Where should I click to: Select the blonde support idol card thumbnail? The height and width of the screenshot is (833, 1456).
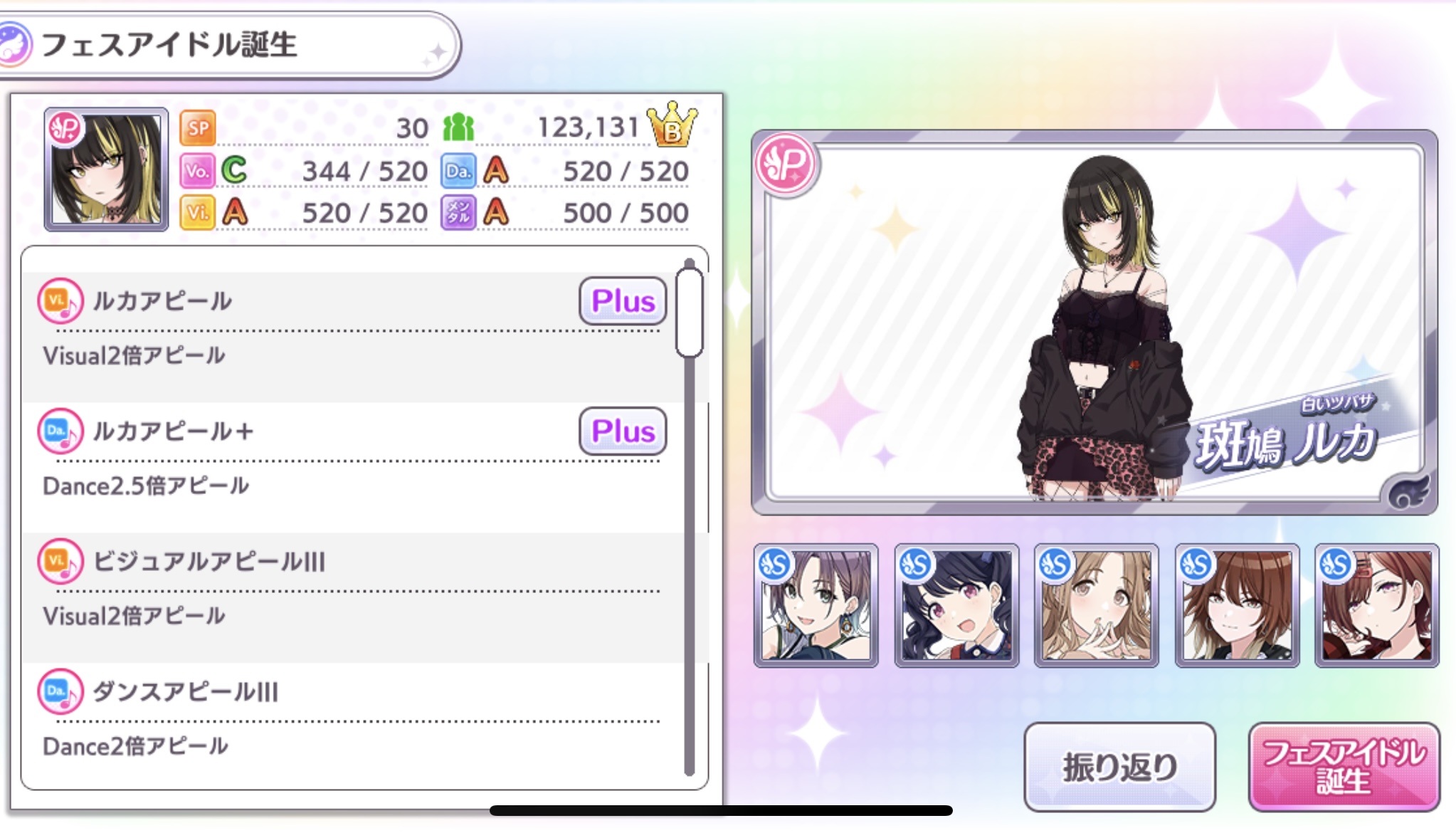1096,606
